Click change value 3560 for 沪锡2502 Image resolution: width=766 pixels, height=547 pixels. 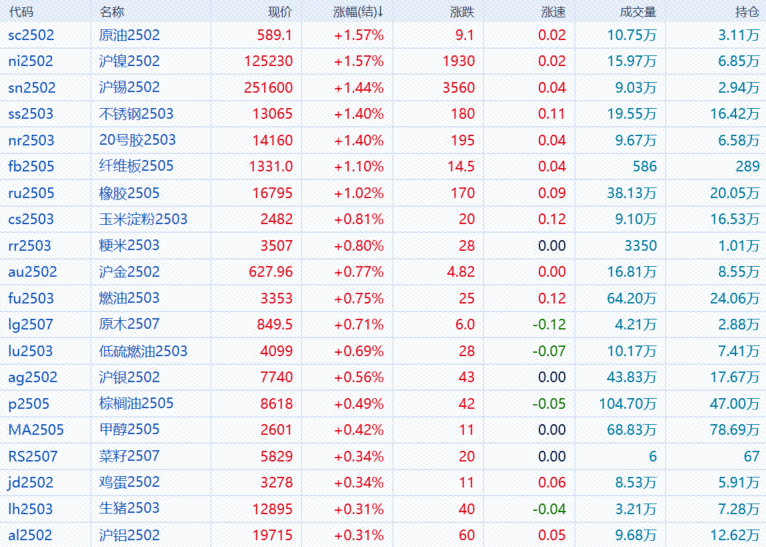[x=459, y=87]
